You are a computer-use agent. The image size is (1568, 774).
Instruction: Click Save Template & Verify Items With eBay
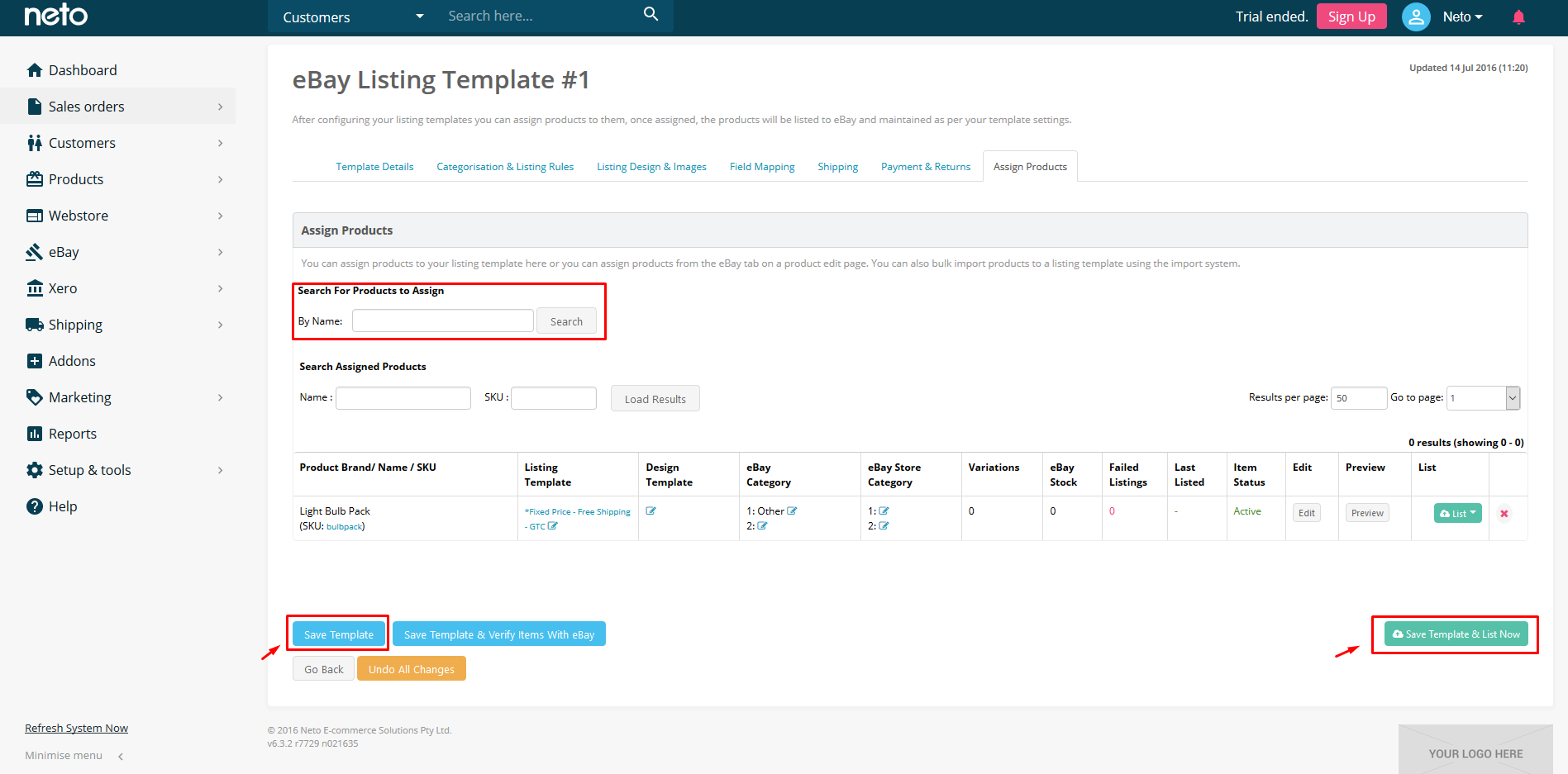click(x=499, y=634)
